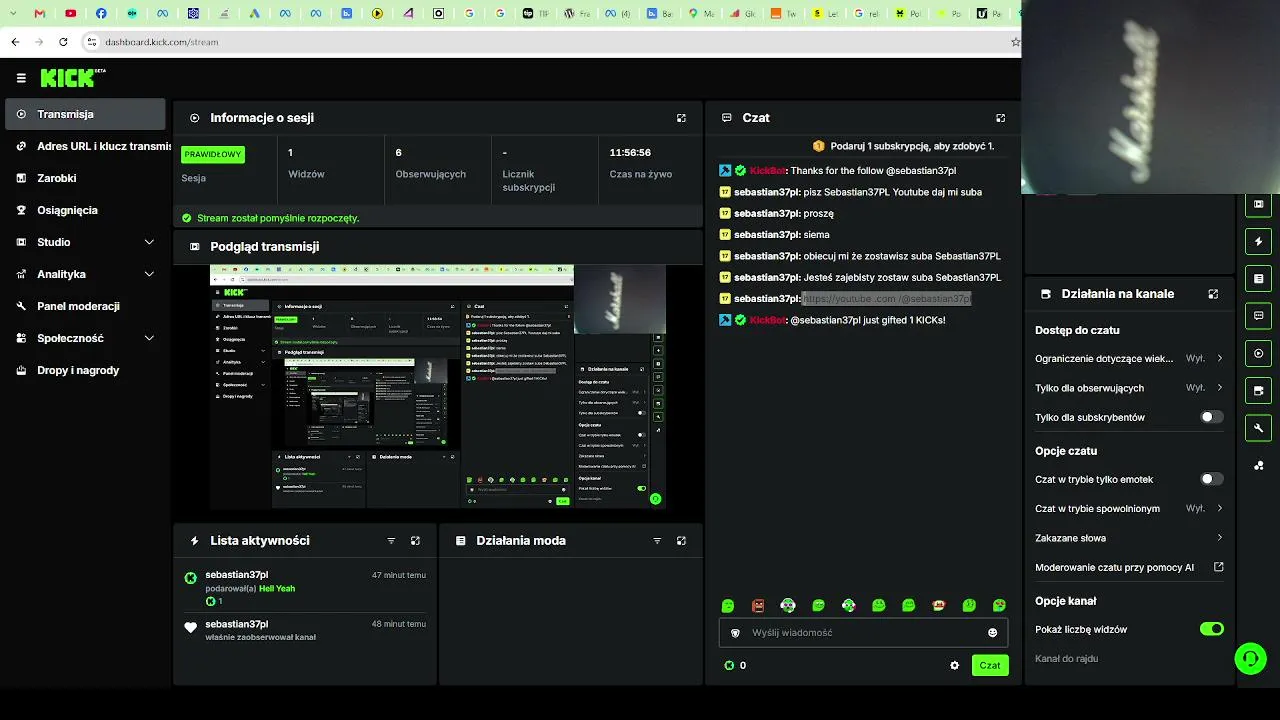Open the Gmail browser tab
This screenshot has width=1280, height=720.
[40, 14]
